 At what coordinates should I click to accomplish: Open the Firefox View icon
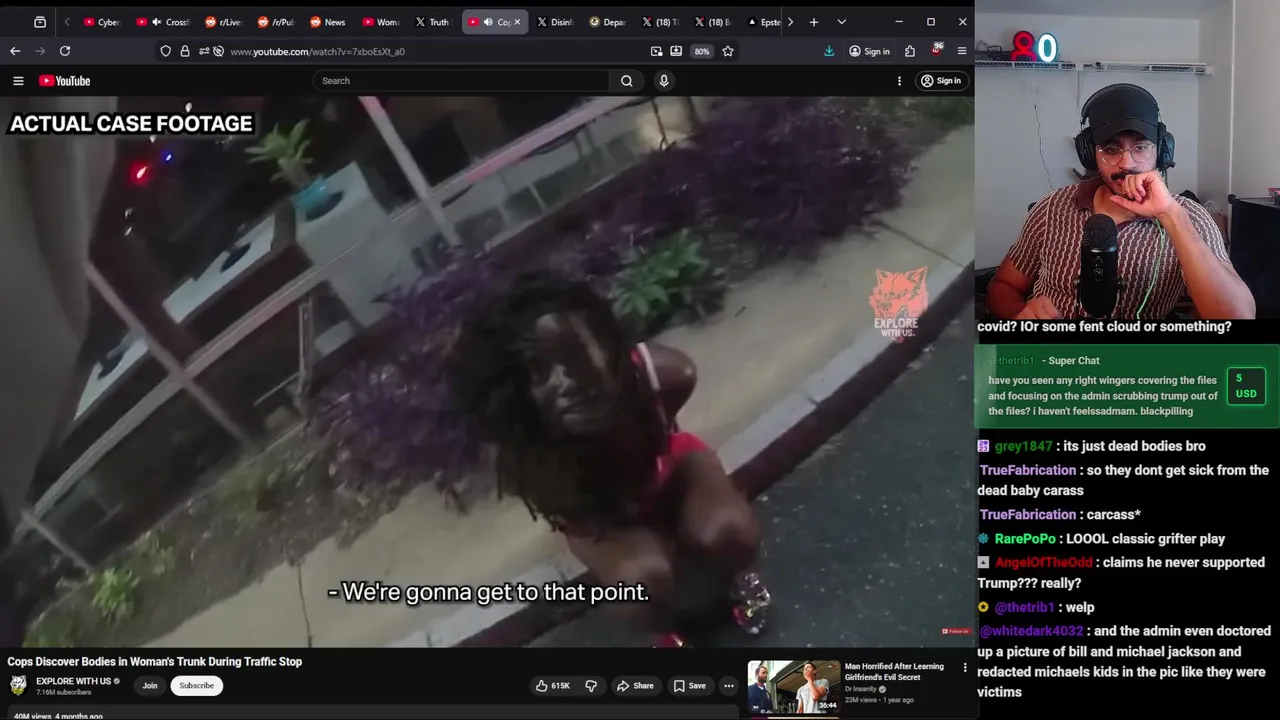[x=40, y=22]
